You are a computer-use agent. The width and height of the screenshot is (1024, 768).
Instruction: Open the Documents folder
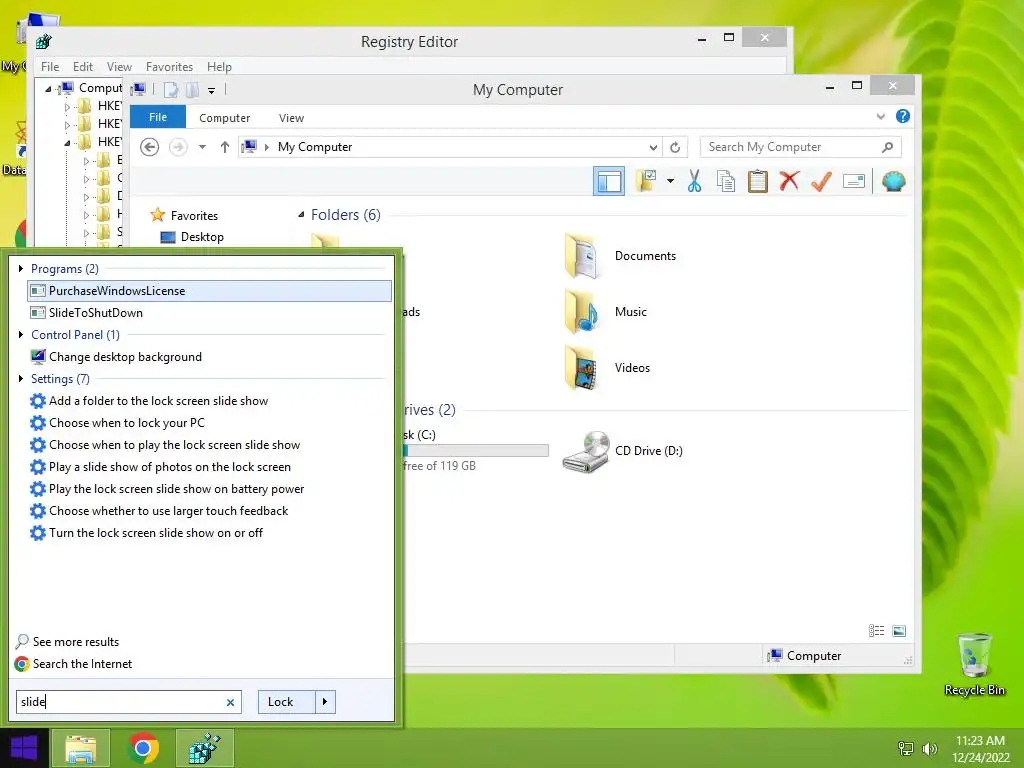click(620, 256)
